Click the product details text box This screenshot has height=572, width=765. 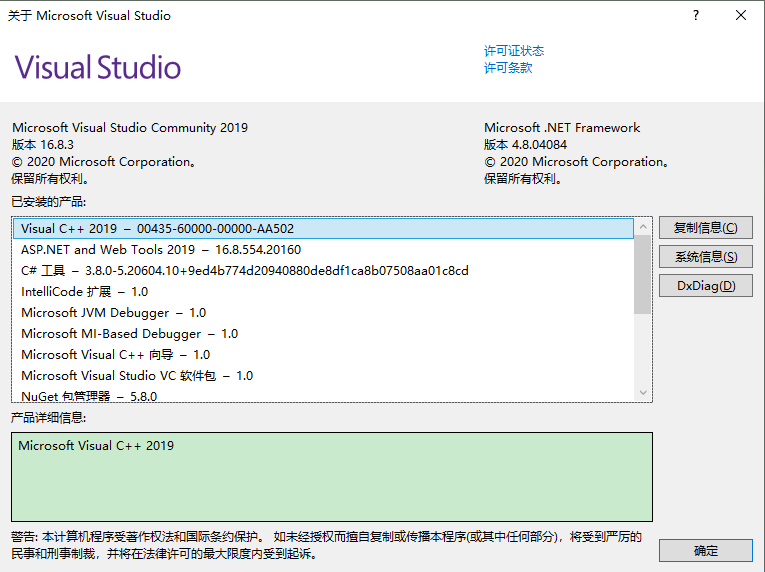[332, 476]
